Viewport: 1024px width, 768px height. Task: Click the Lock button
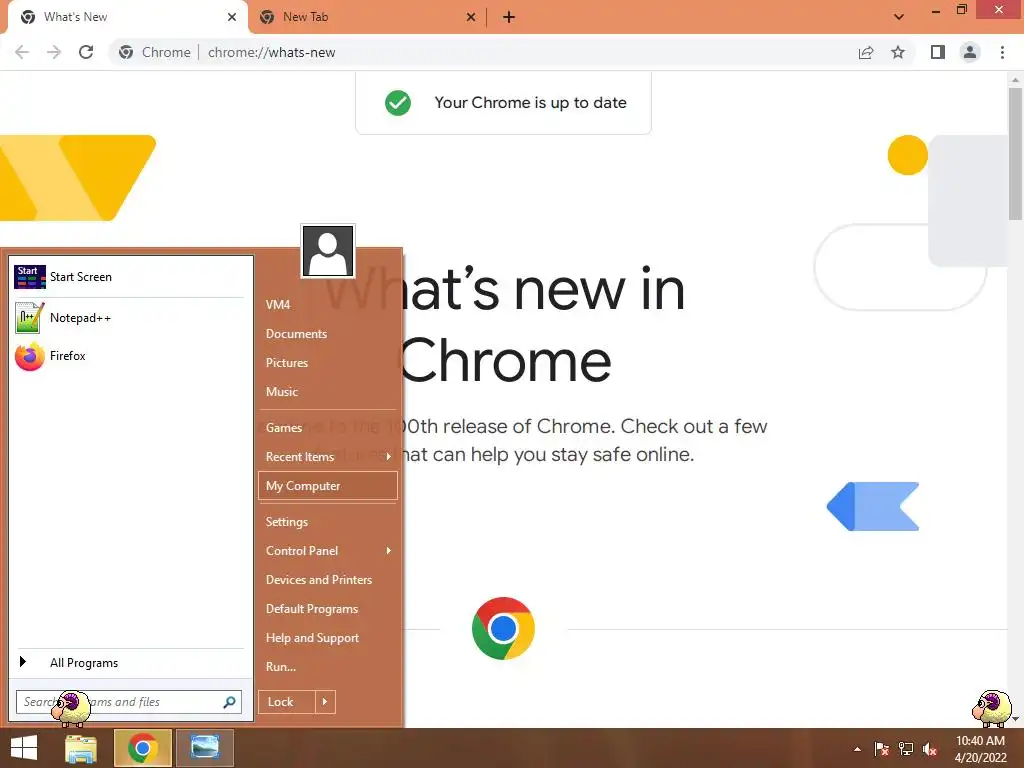click(x=287, y=702)
